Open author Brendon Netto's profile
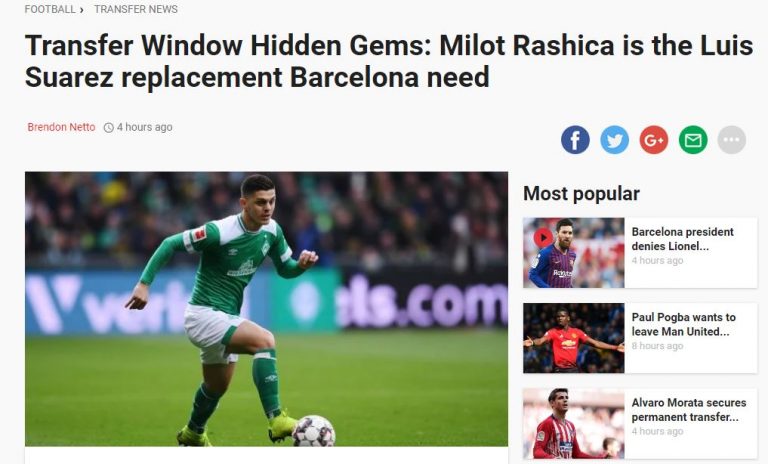The width and height of the screenshot is (768, 464). click(61, 127)
